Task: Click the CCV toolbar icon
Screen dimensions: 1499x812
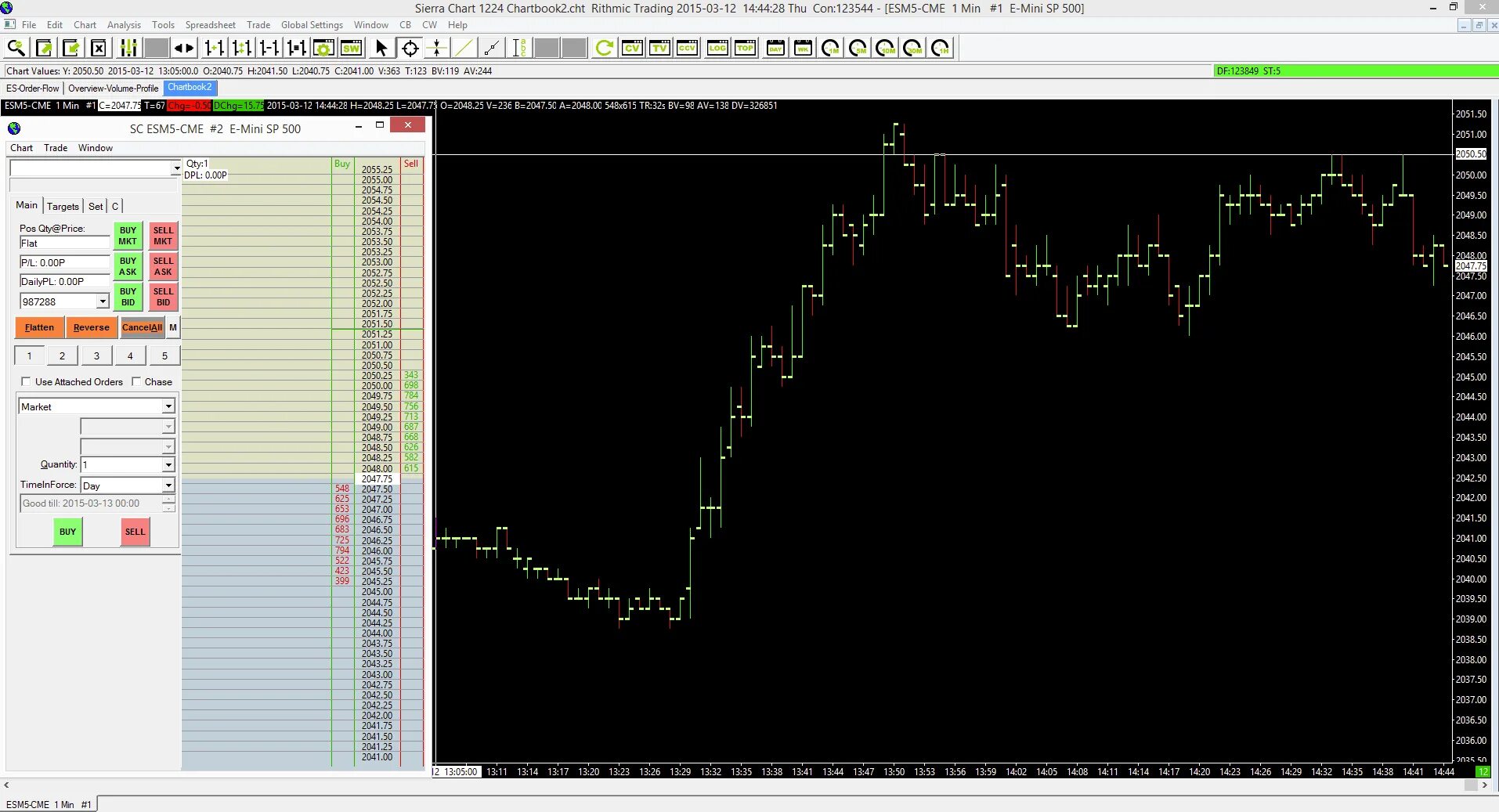Action: (x=688, y=49)
